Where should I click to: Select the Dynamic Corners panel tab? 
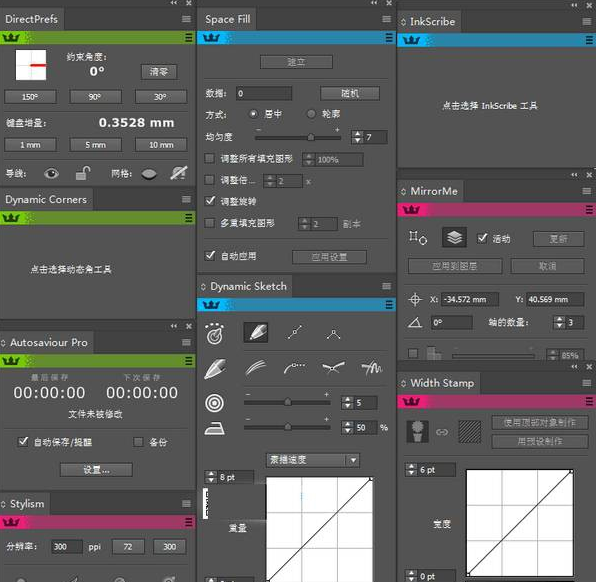click(46, 199)
